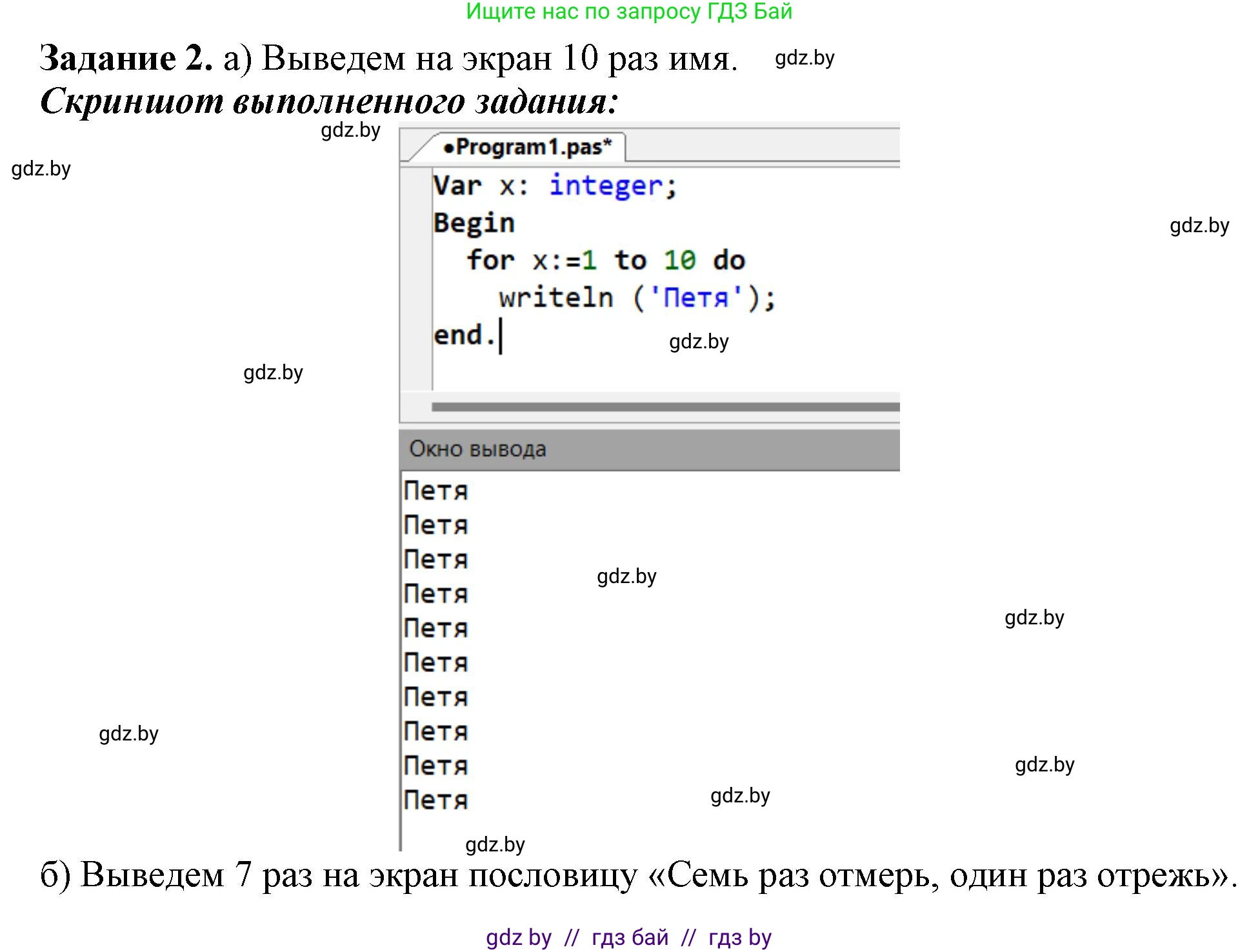Place cursor after end. in the code
The height and width of the screenshot is (952, 1260).
pos(500,334)
